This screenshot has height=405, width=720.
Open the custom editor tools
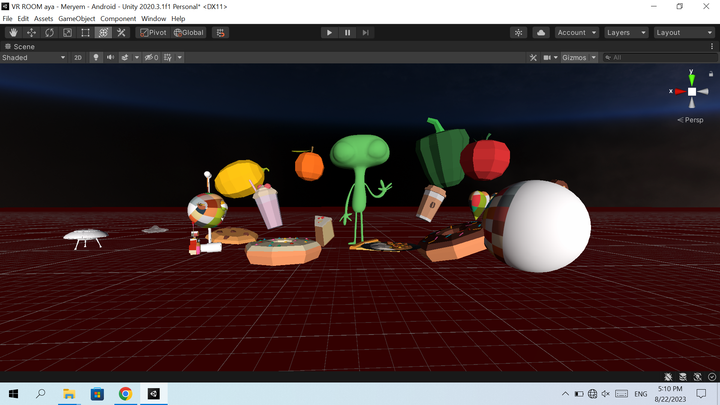tap(121, 32)
